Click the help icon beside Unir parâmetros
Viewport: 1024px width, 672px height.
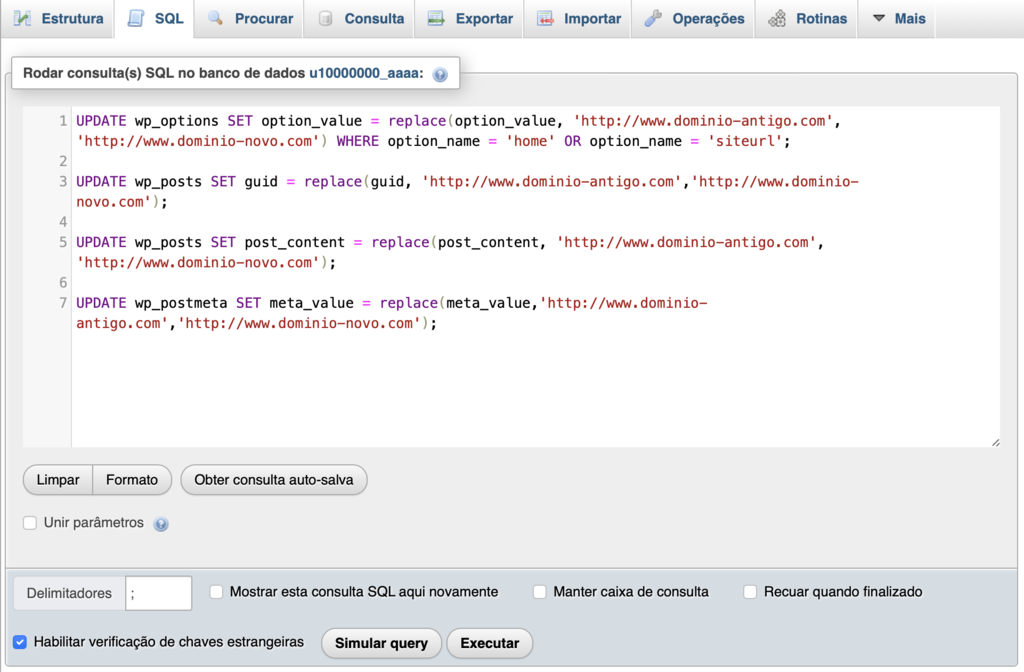click(161, 523)
